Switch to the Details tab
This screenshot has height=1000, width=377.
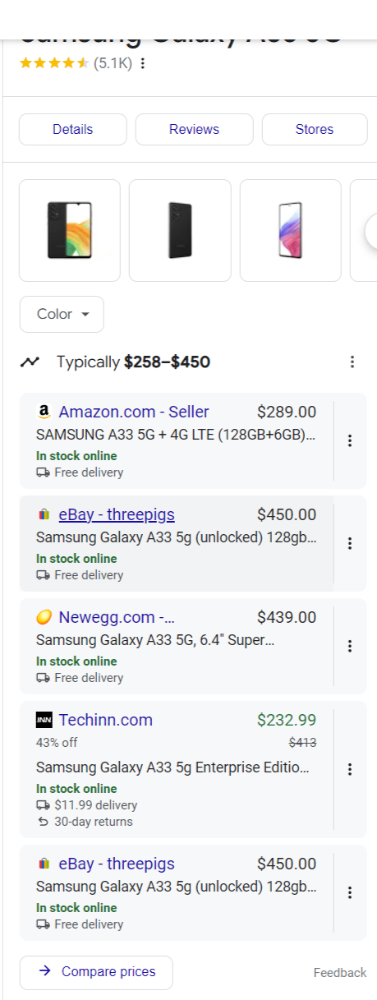pyautogui.click(x=73, y=129)
